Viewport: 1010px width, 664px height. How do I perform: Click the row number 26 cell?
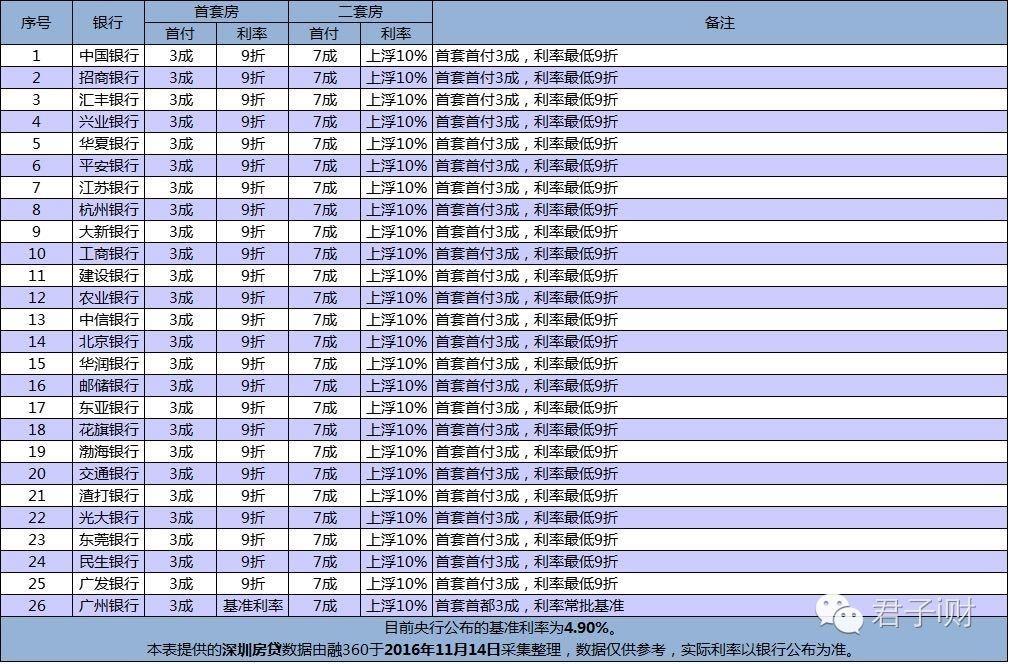click(36, 606)
